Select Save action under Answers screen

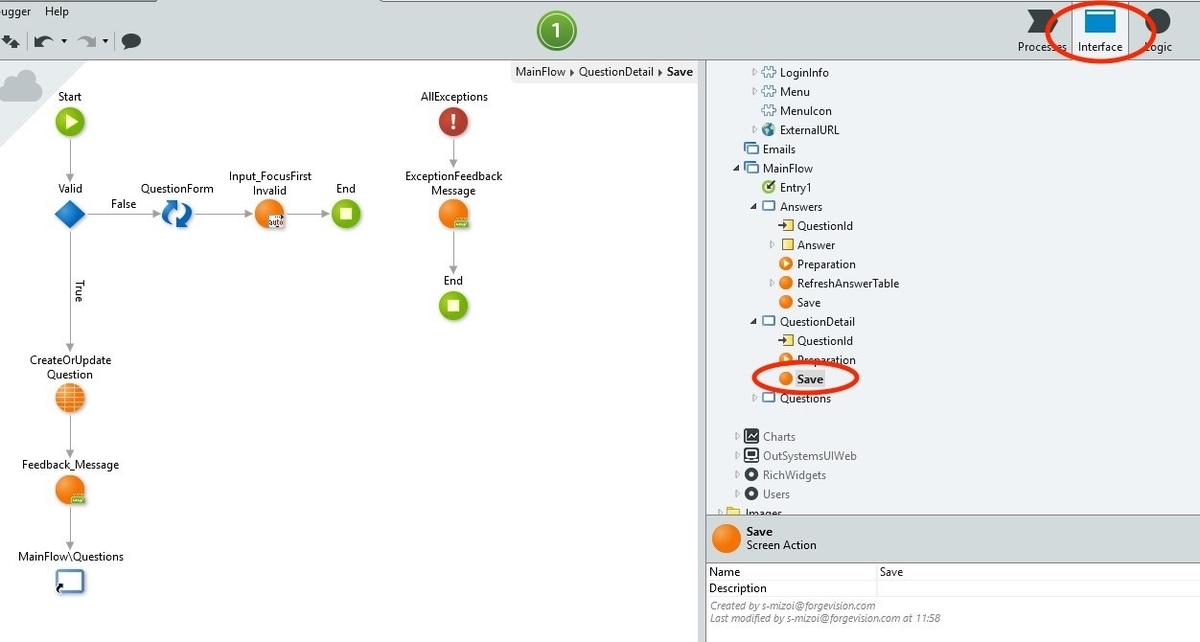click(809, 302)
